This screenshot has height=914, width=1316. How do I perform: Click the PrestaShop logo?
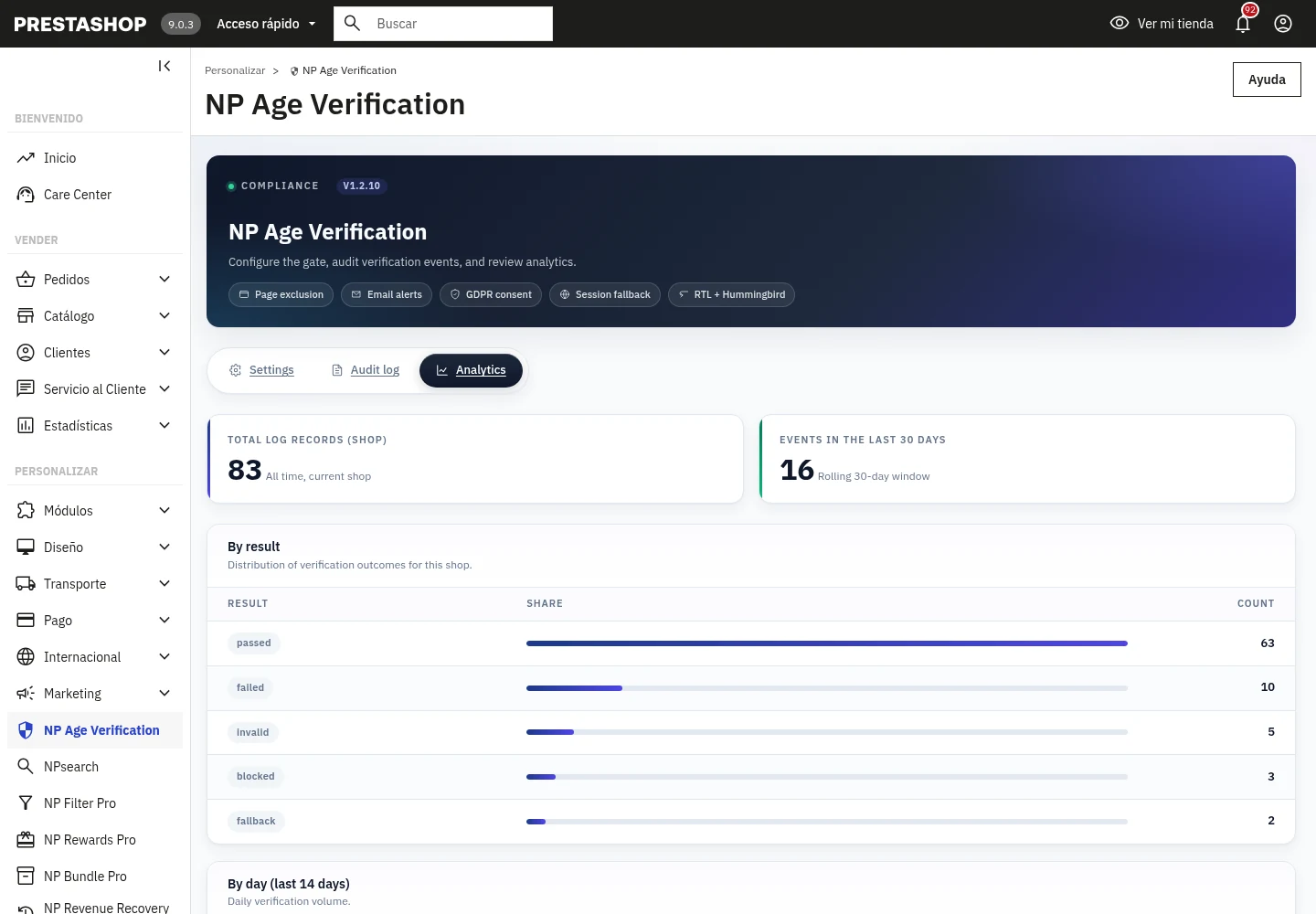pos(80,24)
